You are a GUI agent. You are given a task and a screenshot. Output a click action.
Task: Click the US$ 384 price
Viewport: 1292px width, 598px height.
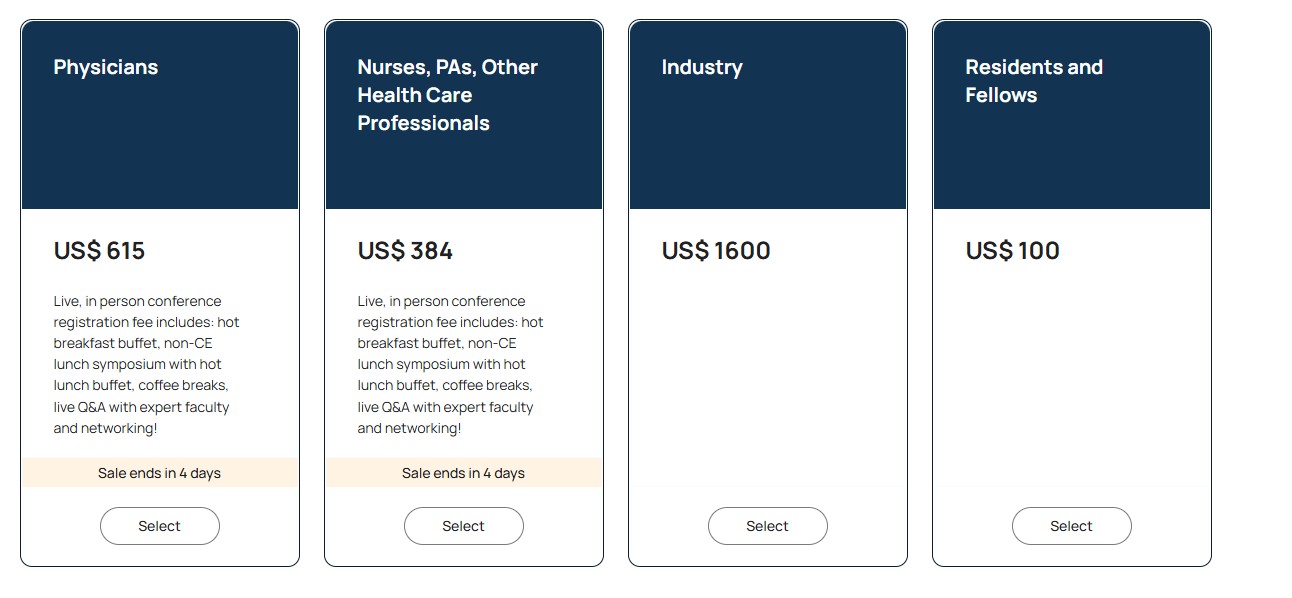click(405, 251)
